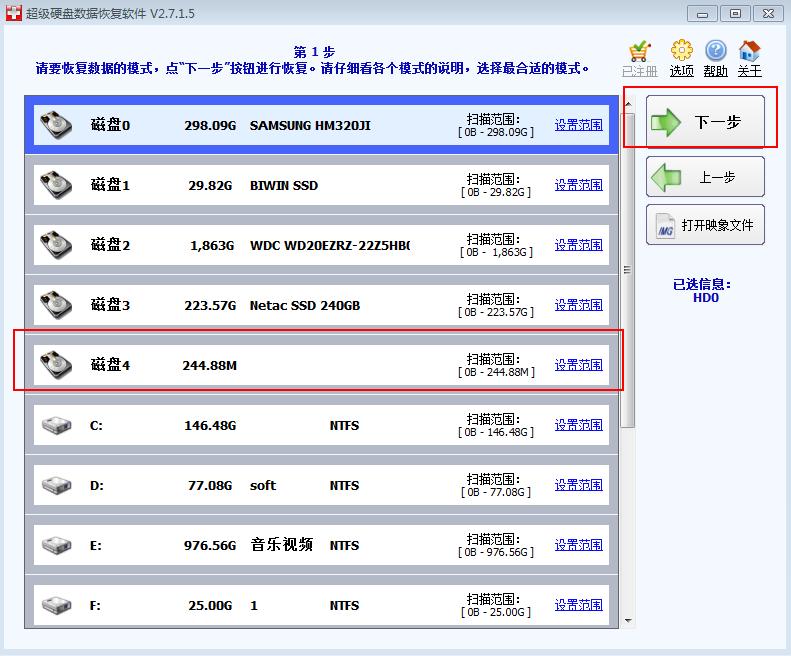Click 设置范围 link for 磁盘0
Image resolution: width=791 pixels, height=656 pixels.
[x=579, y=125]
